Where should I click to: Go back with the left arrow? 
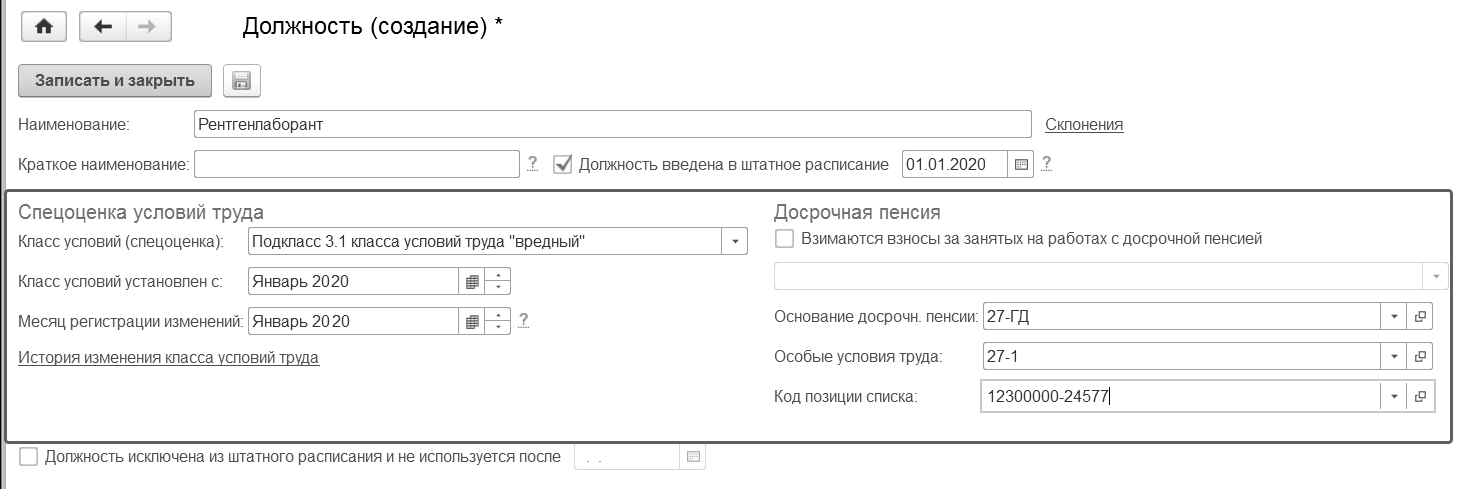(x=101, y=27)
